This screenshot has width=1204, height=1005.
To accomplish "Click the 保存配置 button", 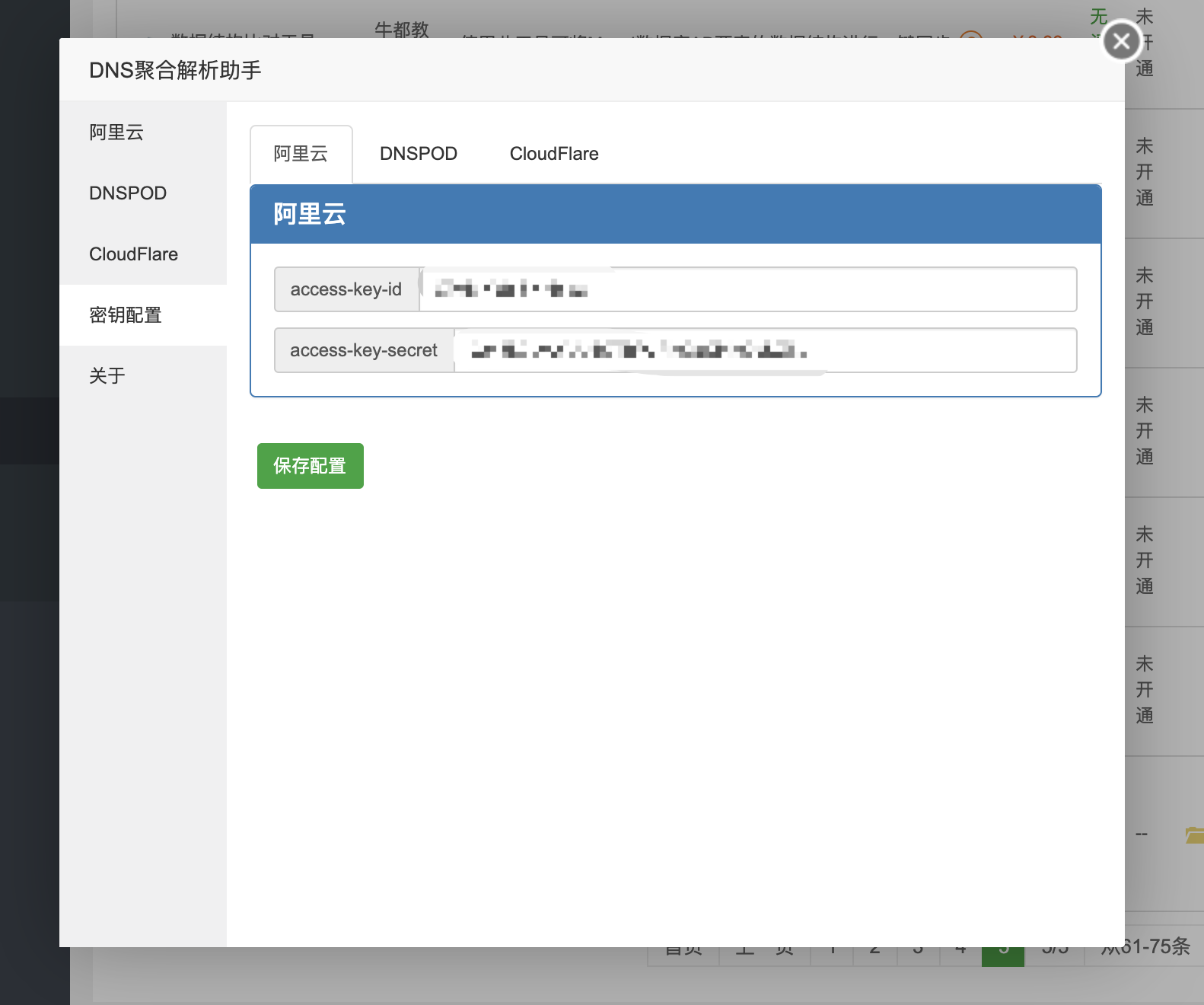I will pyautogui.click(x=311, y=466).
